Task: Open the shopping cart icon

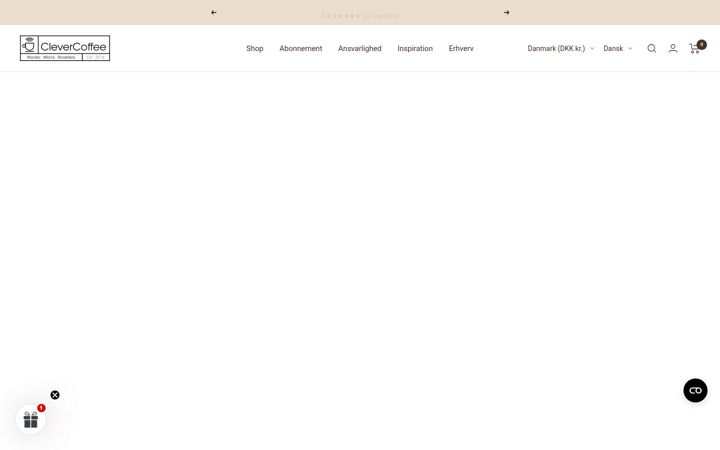Action: (696, 48)
